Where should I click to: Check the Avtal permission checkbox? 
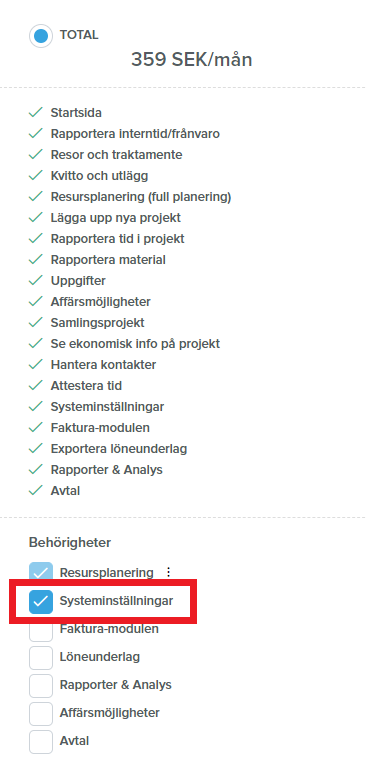pos(41,741)
